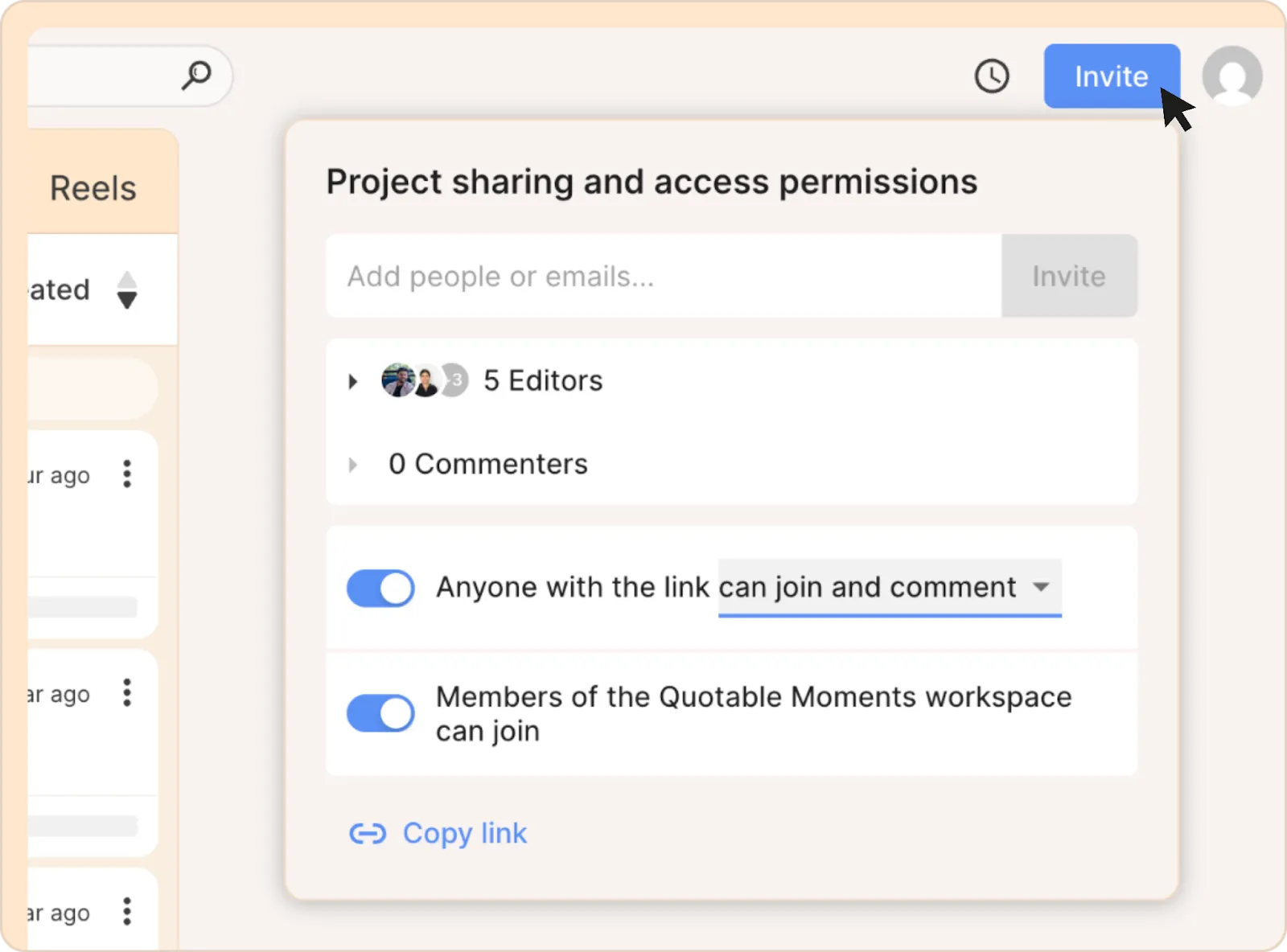Turn off Quotable Moments workspace members toggle
Image resolution: width=1287 pixels, height=952 pixels.
(x=380, y=713)
